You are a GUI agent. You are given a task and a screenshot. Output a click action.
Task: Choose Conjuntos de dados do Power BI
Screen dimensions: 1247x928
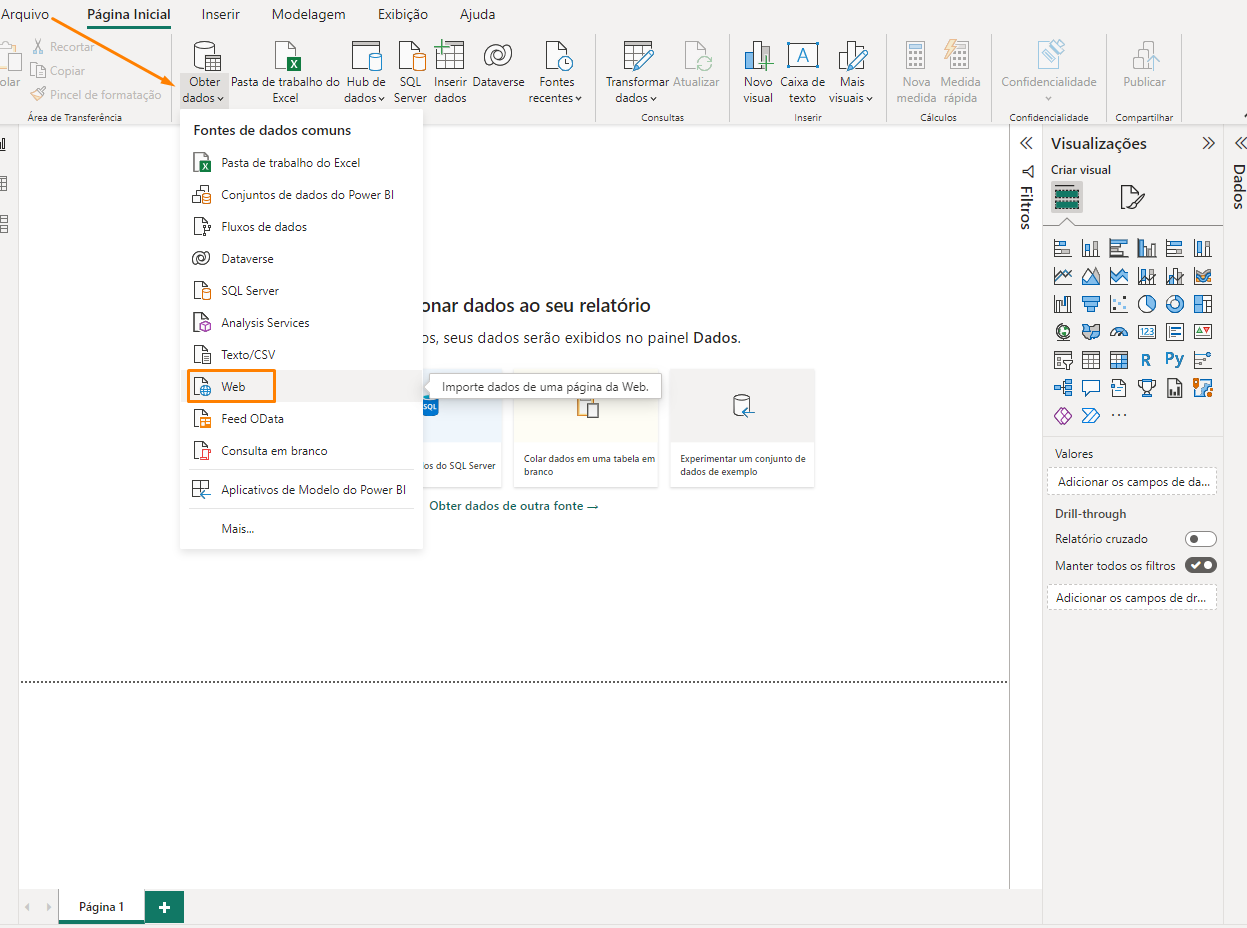tap(301, 195)
